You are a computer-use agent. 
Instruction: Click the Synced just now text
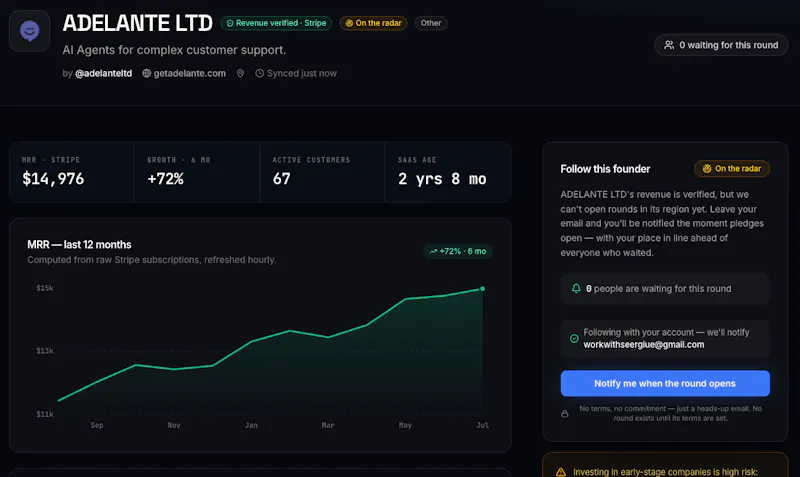302,73
